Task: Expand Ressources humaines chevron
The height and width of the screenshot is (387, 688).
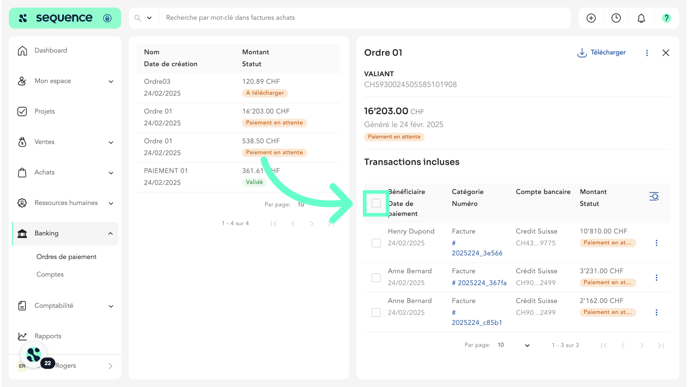Action: (x=111, y=203)
